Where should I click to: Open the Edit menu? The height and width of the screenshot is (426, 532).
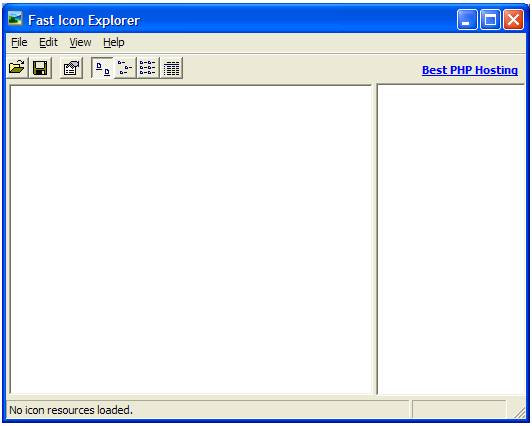(x=48, y=42)
